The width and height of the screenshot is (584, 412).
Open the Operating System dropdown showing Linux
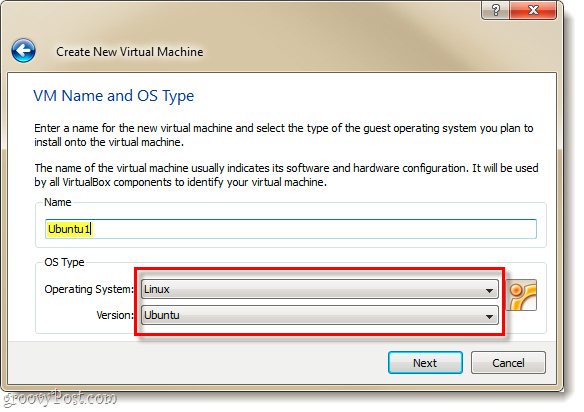pyautogui.click(x=320, y=289)
